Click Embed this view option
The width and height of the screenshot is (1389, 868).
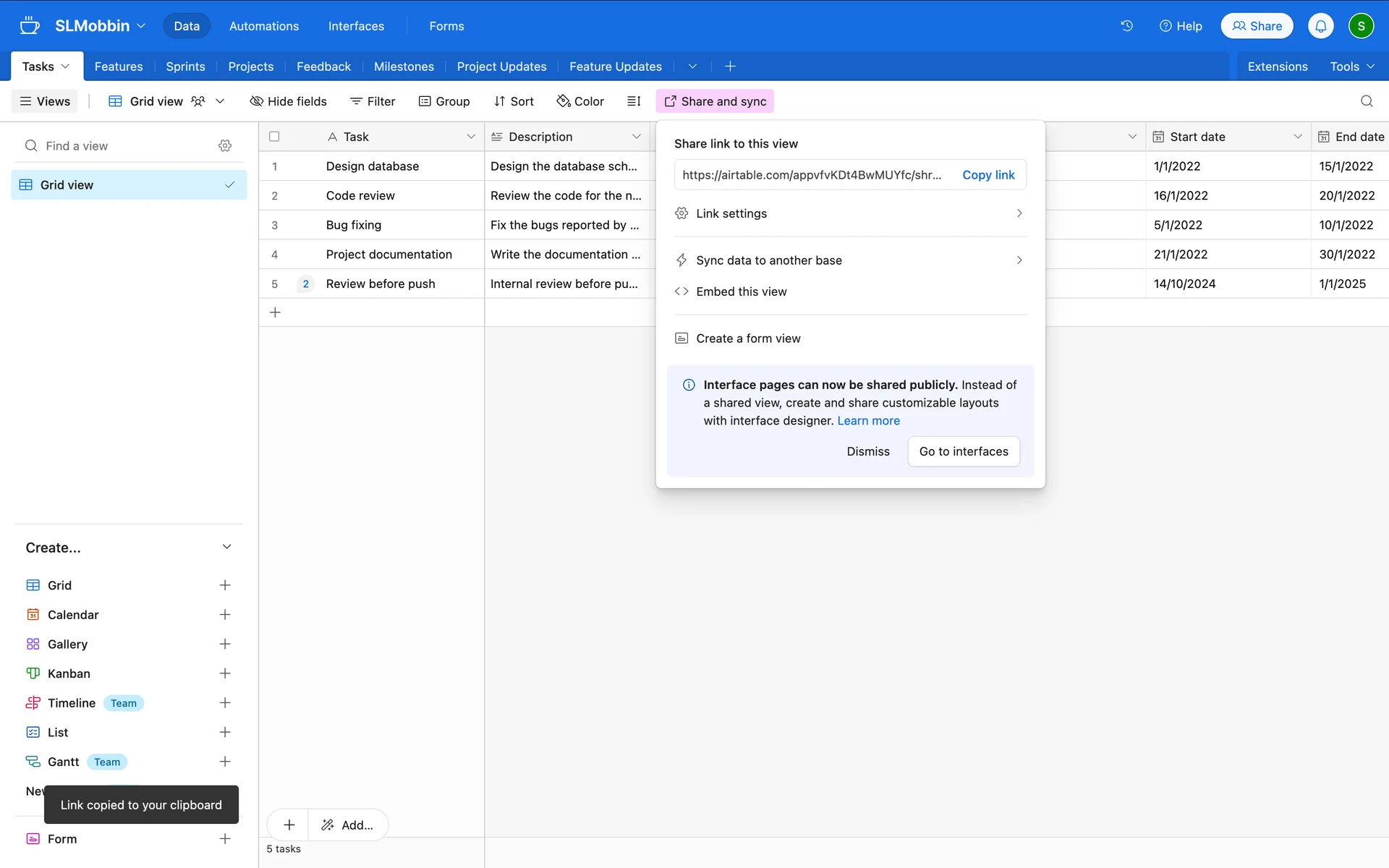(741, 292)
